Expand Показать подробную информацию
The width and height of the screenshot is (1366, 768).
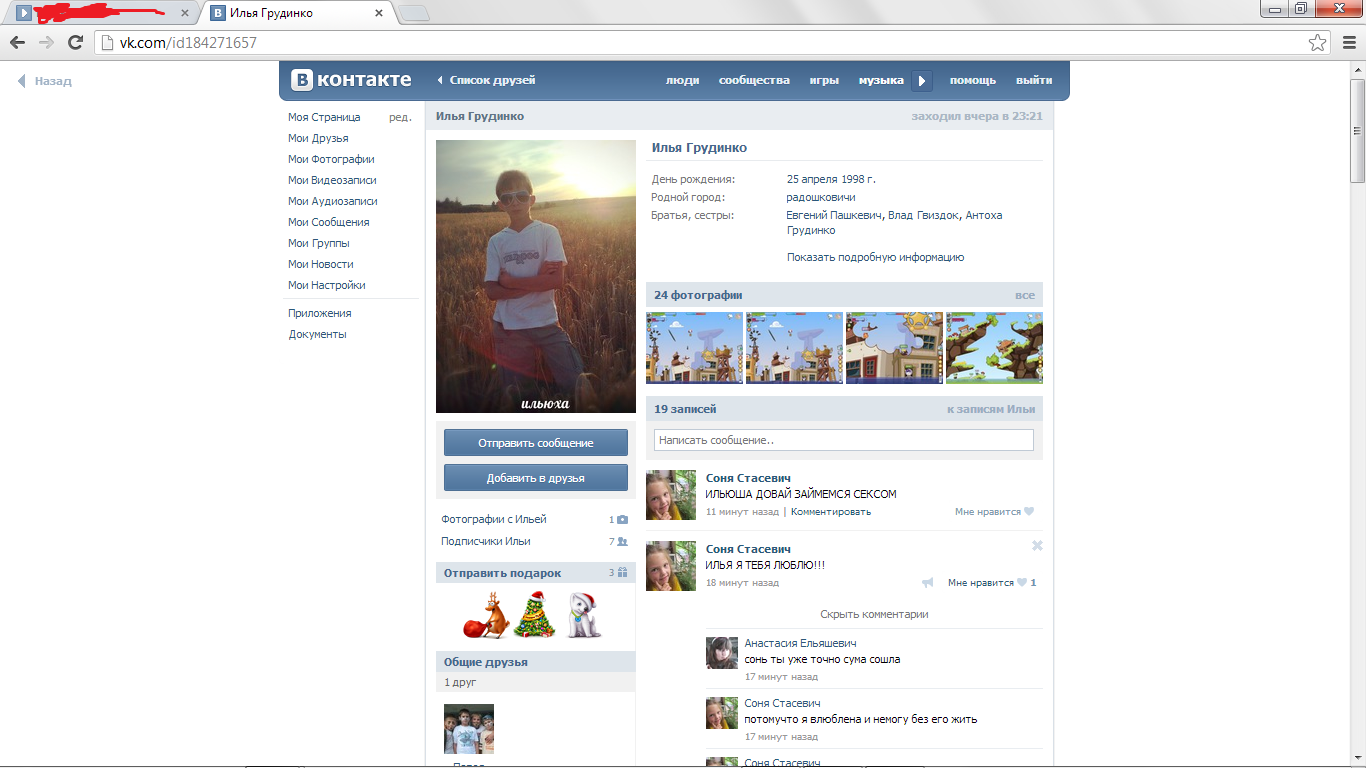click(x=875, y=257)
